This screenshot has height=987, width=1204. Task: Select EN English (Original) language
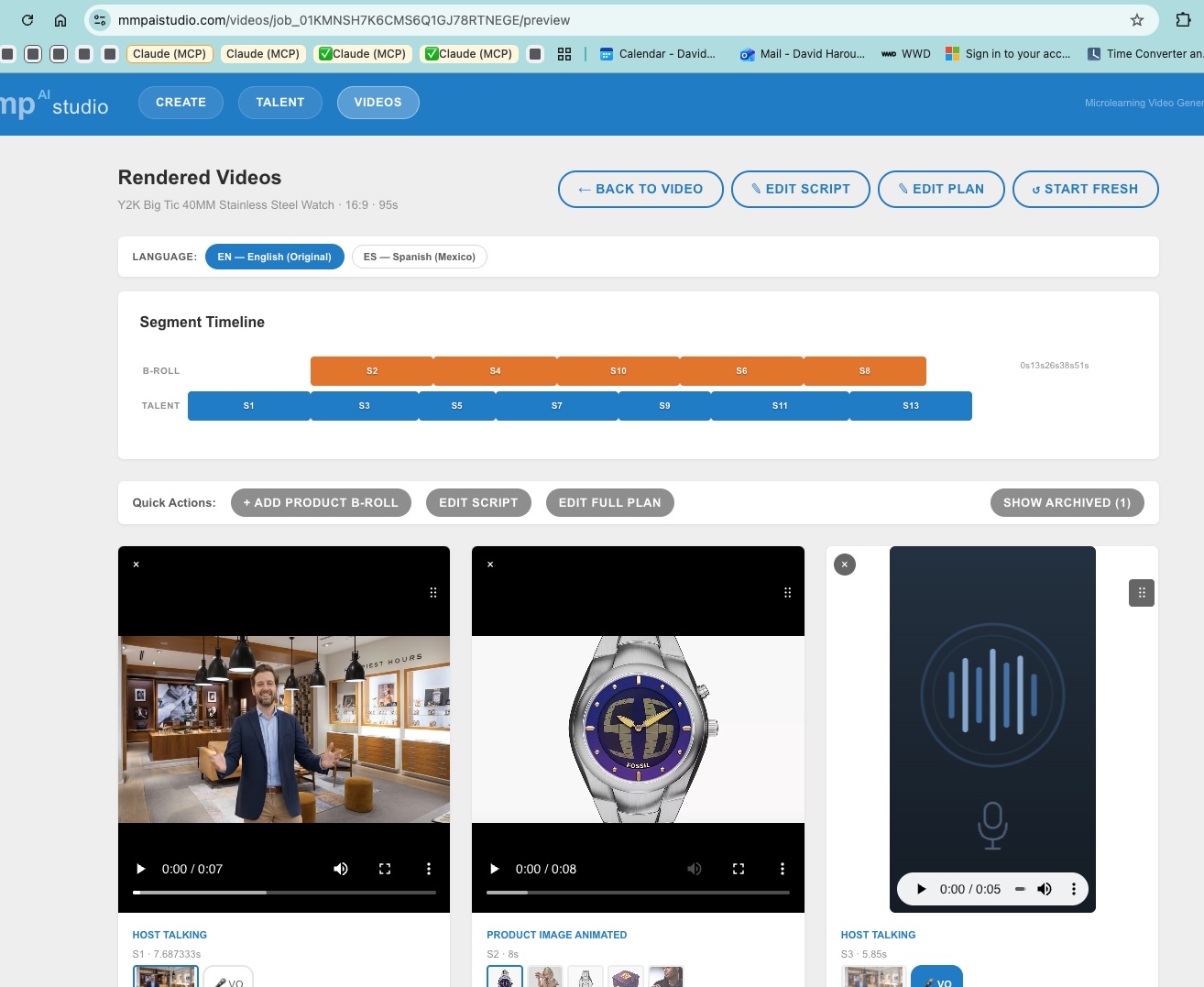[x=274, y=257]
